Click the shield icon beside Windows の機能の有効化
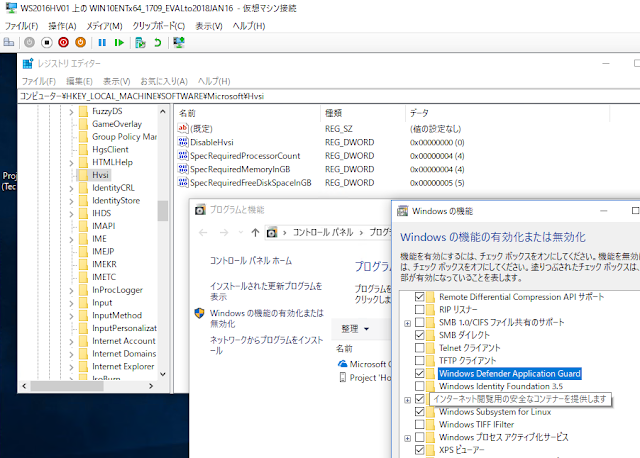The image size is (640, 458). point(199,313)
